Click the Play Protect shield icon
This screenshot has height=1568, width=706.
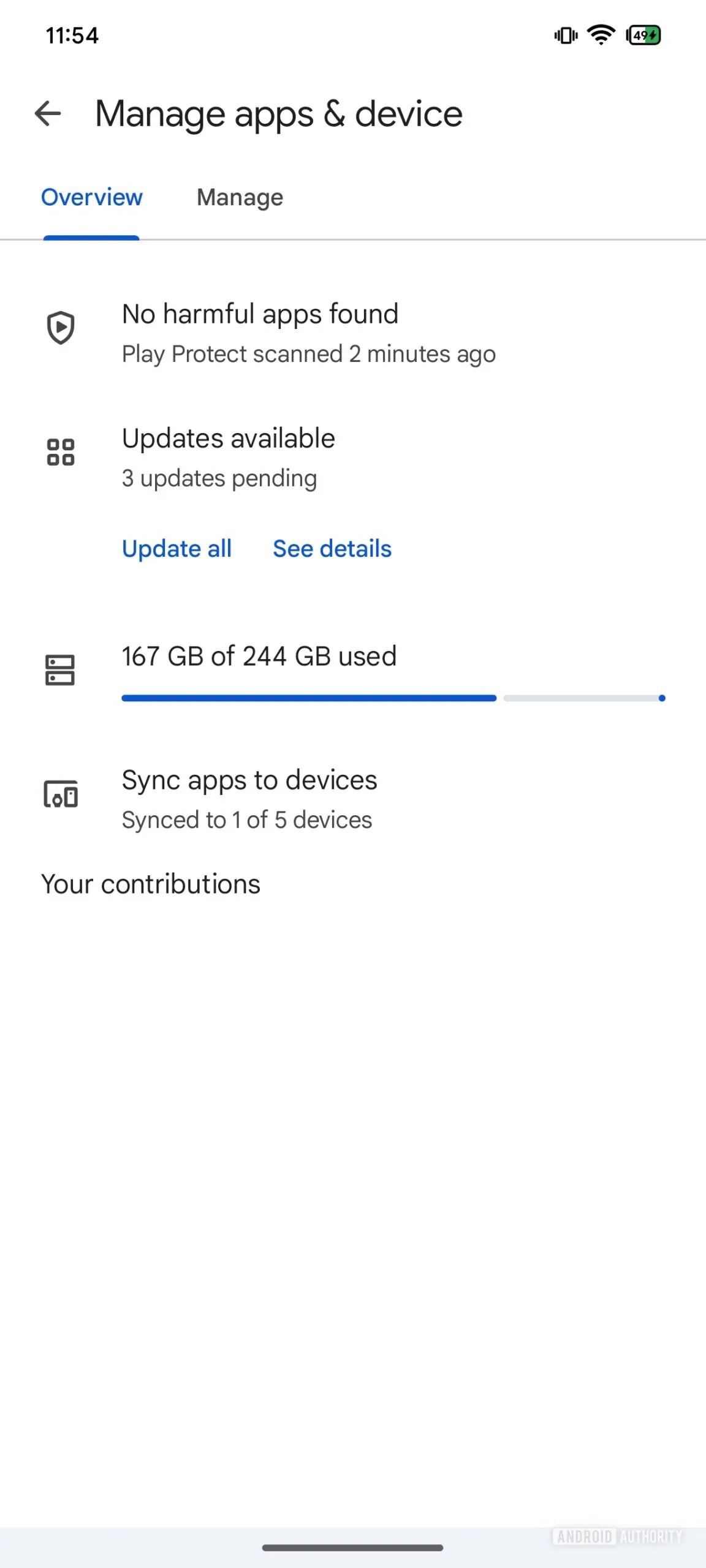(61, 328)
